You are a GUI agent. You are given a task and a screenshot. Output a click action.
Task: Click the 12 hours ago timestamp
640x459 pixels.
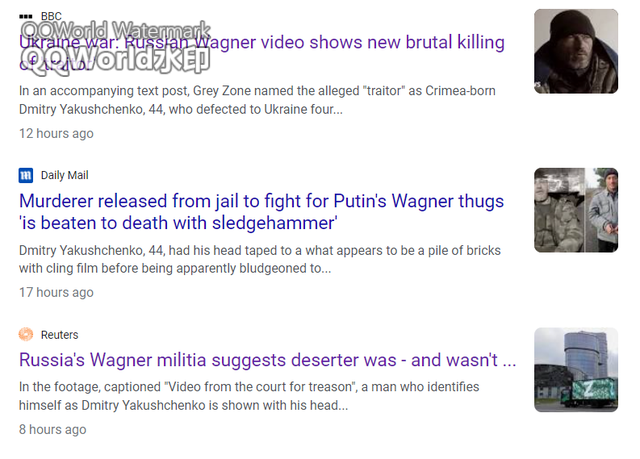click(56, 133)
